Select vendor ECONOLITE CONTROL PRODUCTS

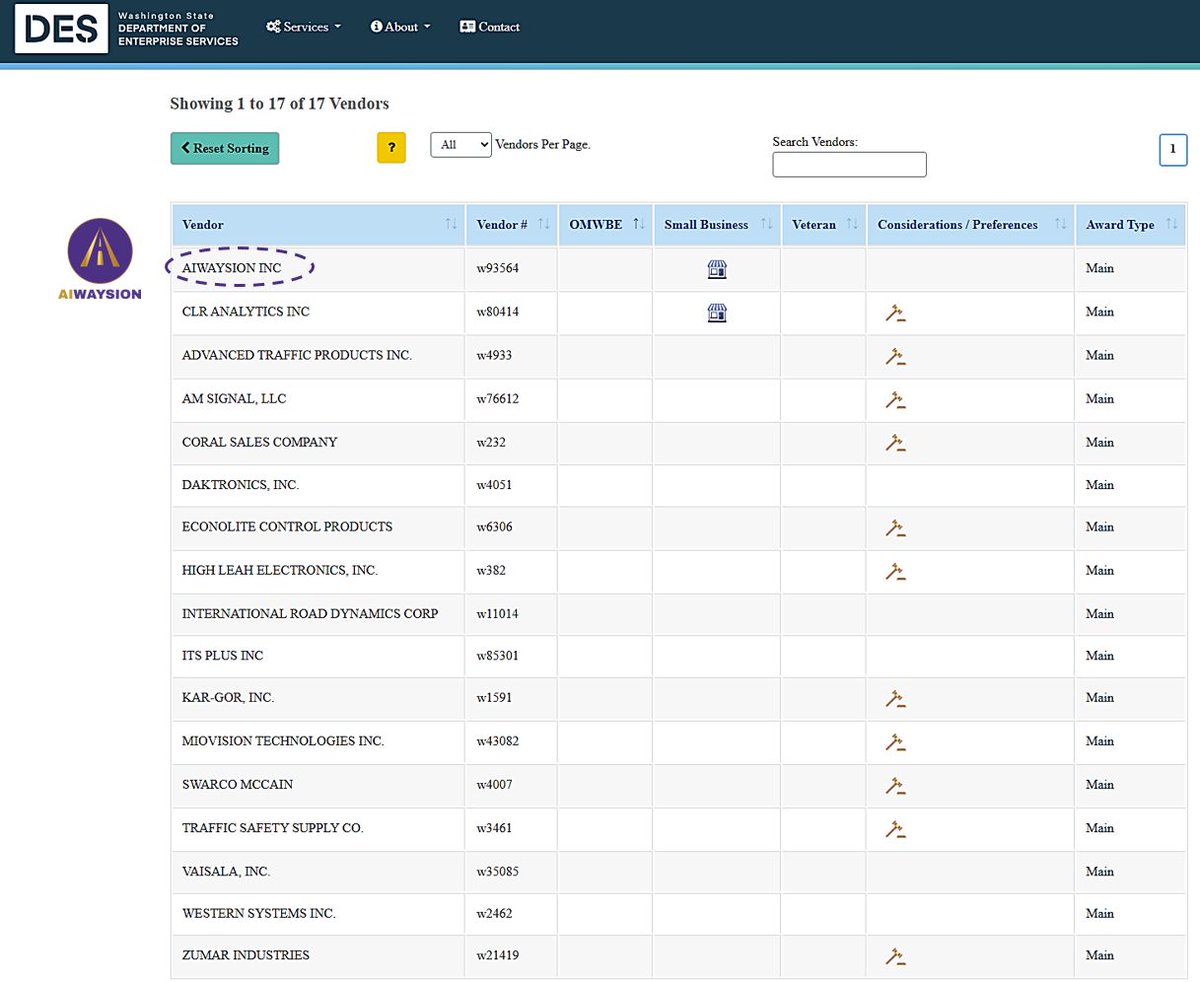tap(287, 526)
